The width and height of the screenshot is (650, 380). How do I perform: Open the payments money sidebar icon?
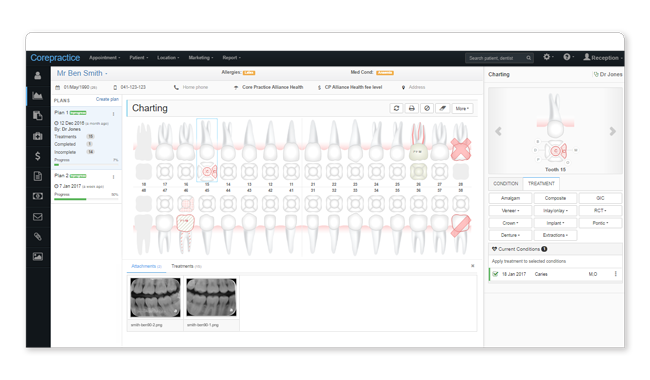point(38,196)
